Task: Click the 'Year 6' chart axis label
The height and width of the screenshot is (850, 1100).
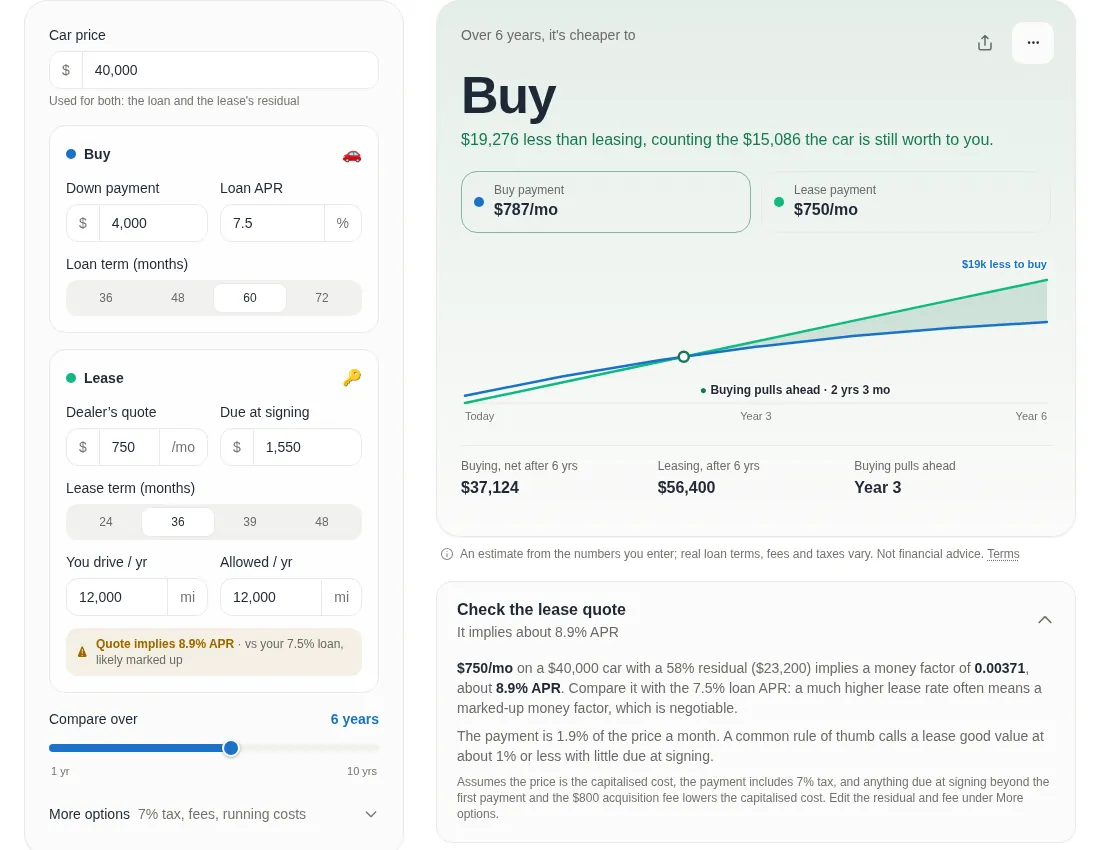Action: coord(1031,416)
